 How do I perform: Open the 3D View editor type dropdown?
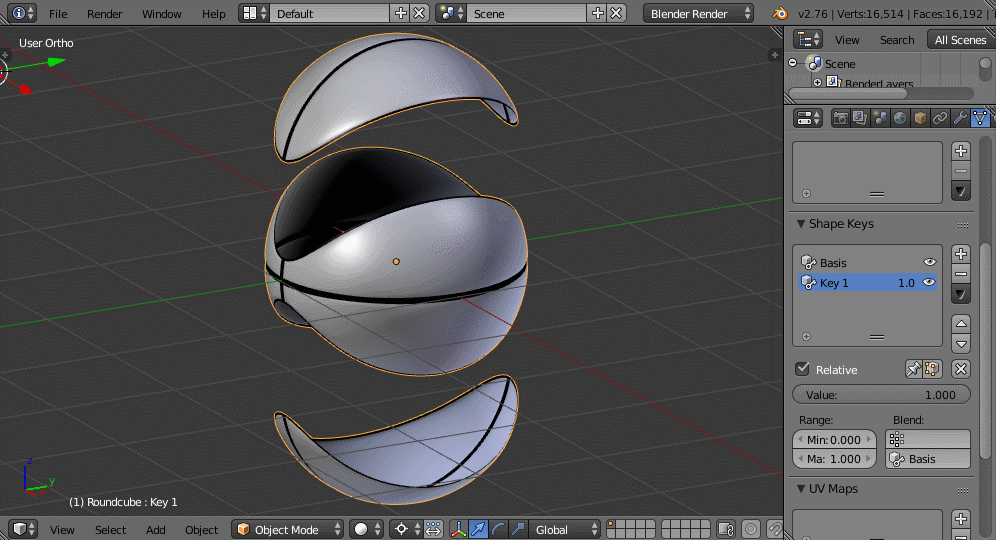tap(24, 529)
